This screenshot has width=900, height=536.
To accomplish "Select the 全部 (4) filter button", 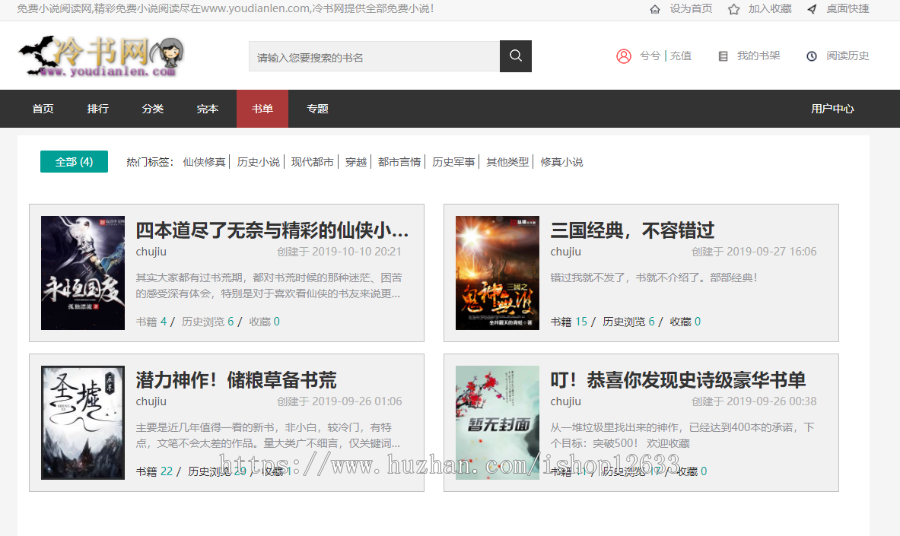I will [74, 162].
